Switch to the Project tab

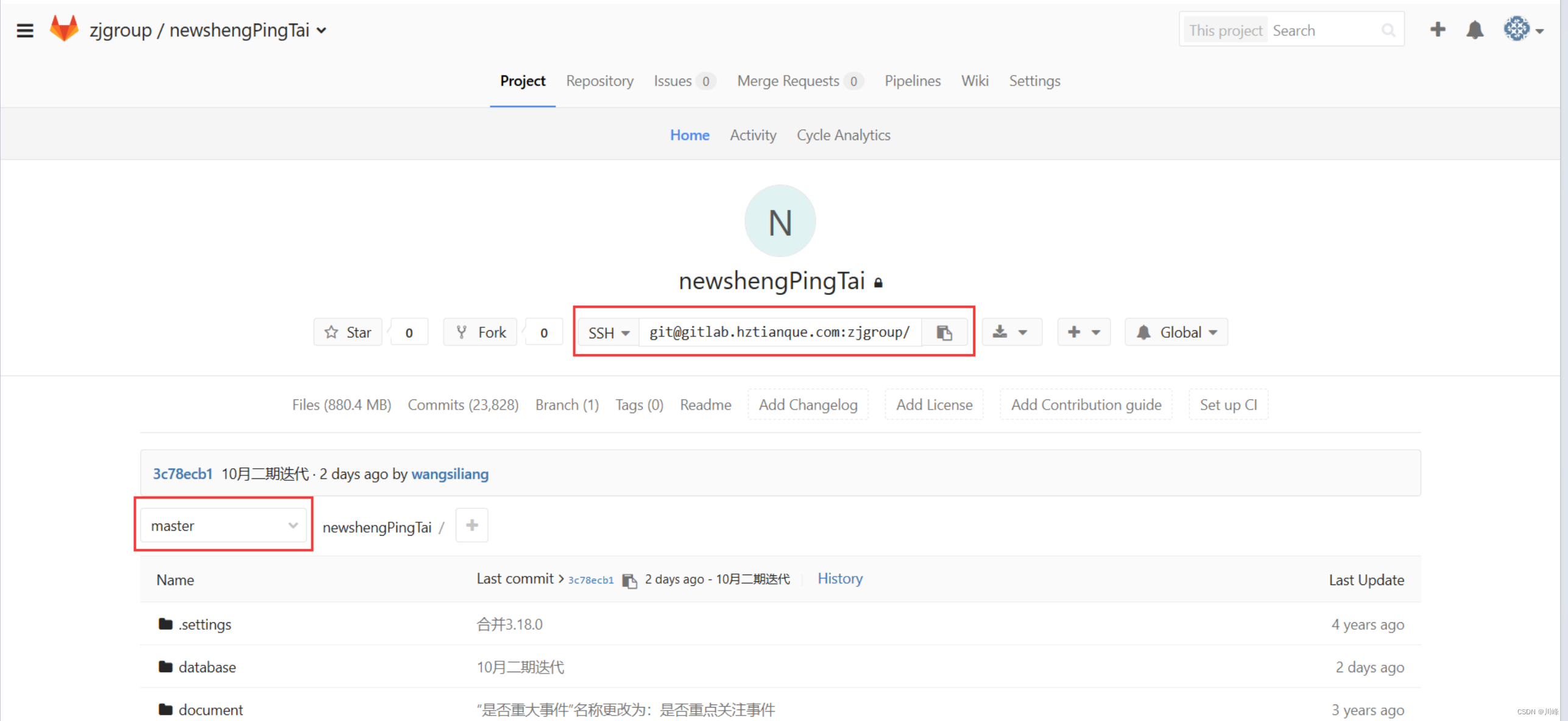coord(523,81)
